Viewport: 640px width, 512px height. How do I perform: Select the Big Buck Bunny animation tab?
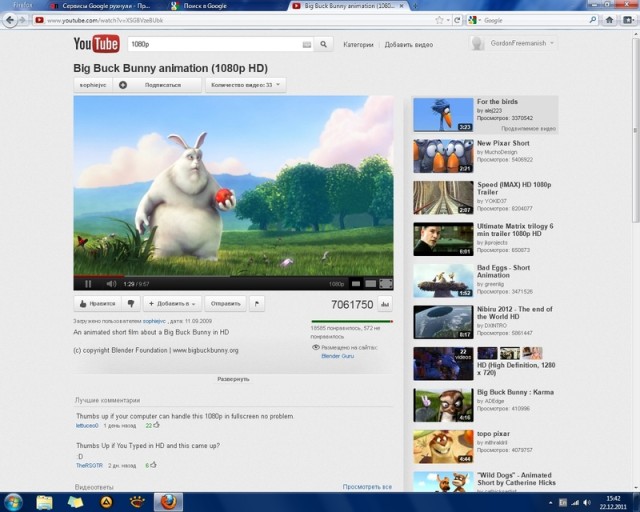(349, 6)
